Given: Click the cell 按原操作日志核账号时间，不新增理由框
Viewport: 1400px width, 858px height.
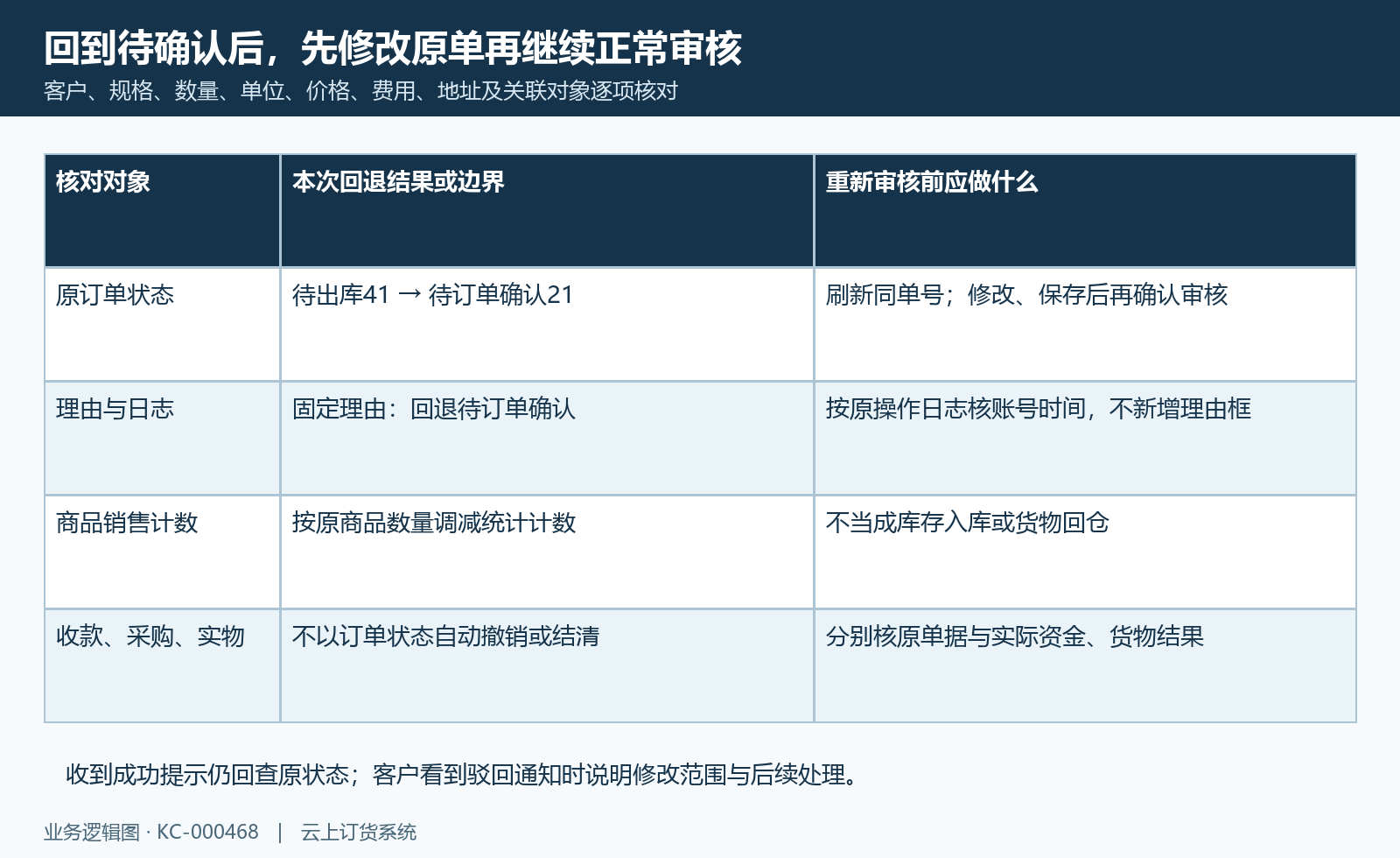Looking at the screenshot, I should 1085,439.
